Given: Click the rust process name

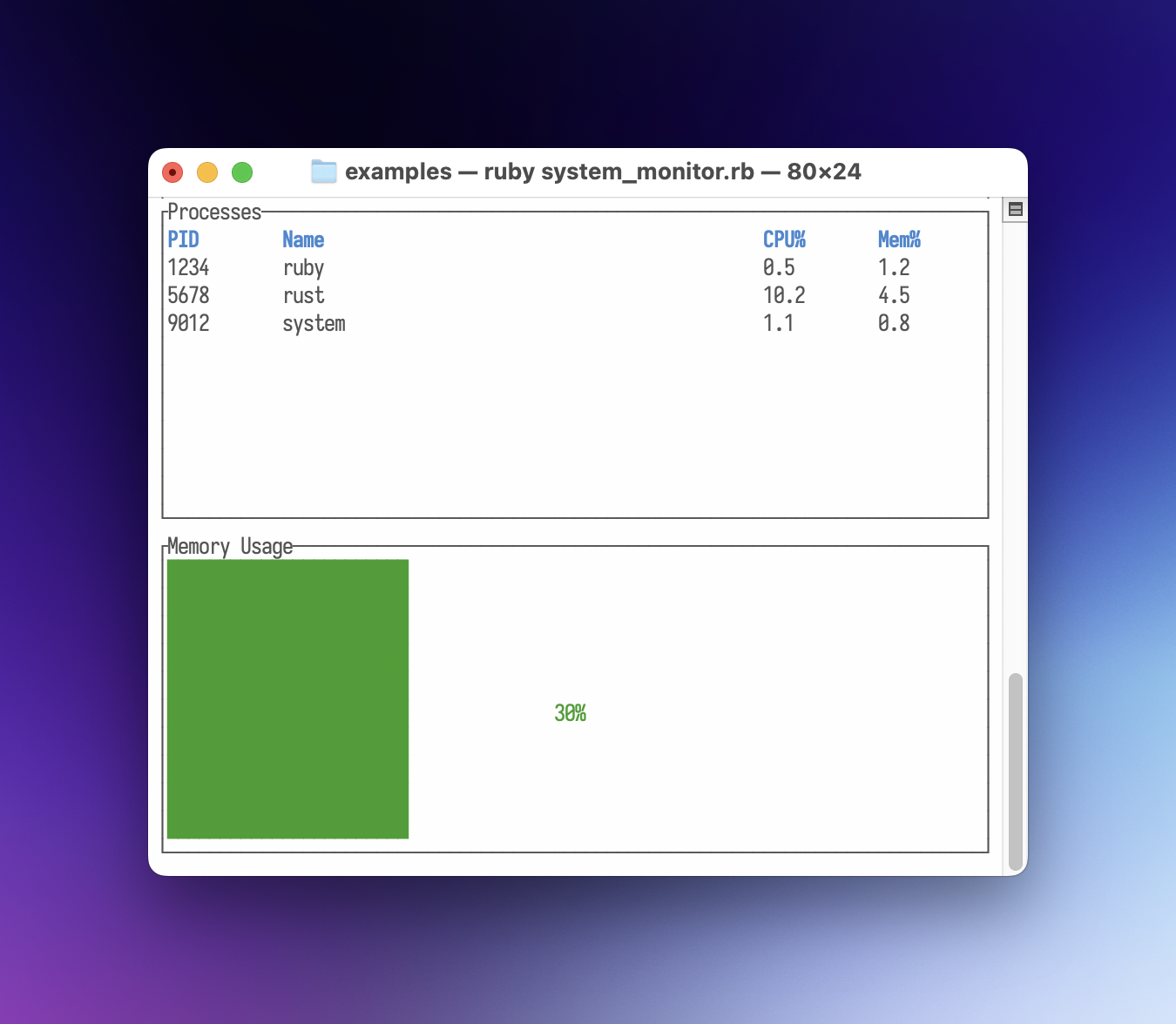Looking at the screenshot, I should (303, 295).
